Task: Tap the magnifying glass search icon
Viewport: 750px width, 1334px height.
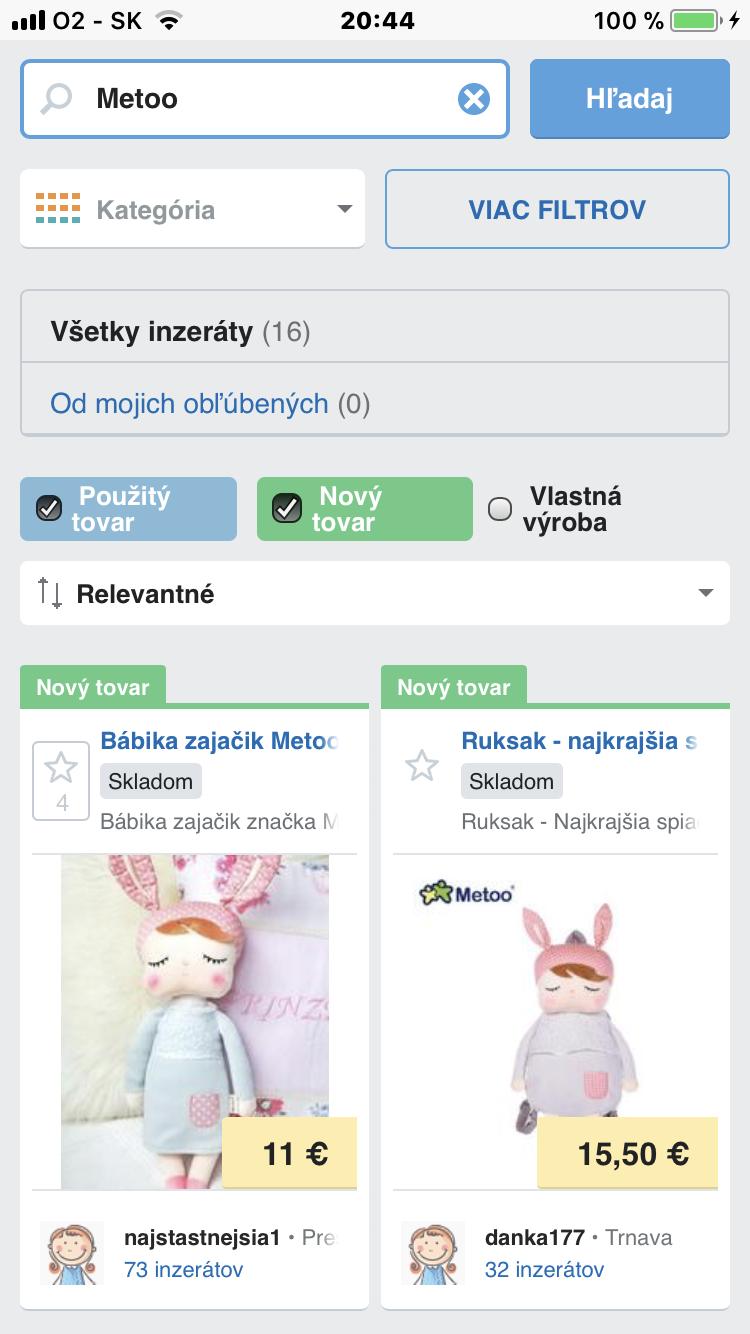Action: coord(56,99)
